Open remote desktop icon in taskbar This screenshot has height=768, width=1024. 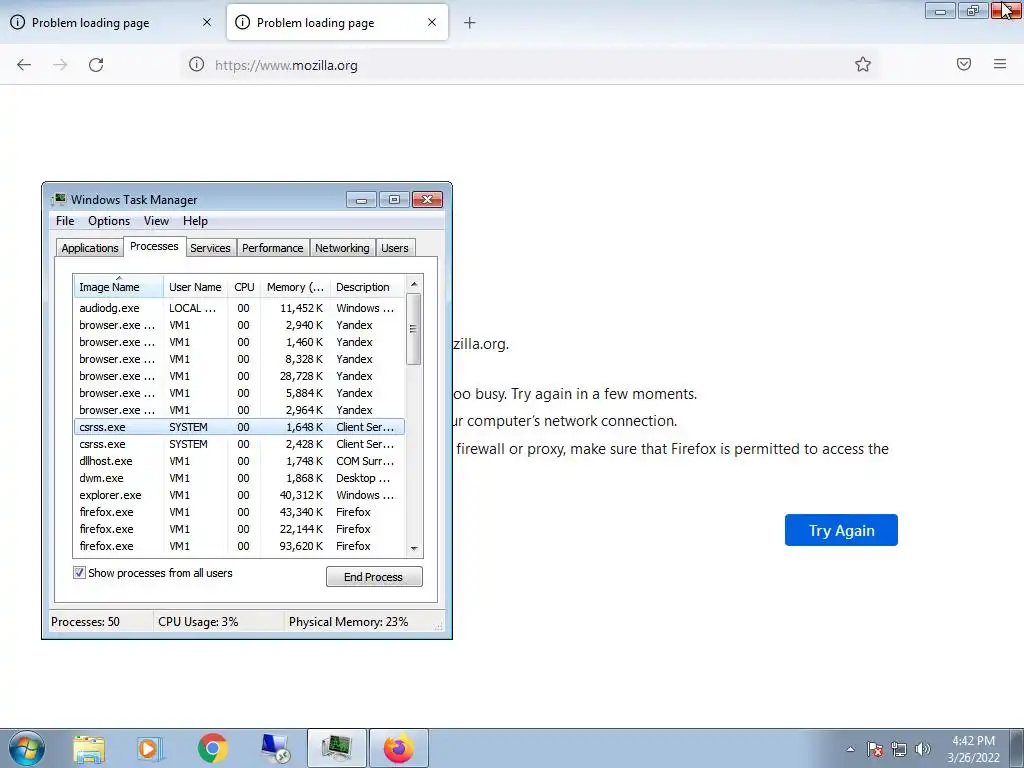pyautogui.click(x=275, y=749)
